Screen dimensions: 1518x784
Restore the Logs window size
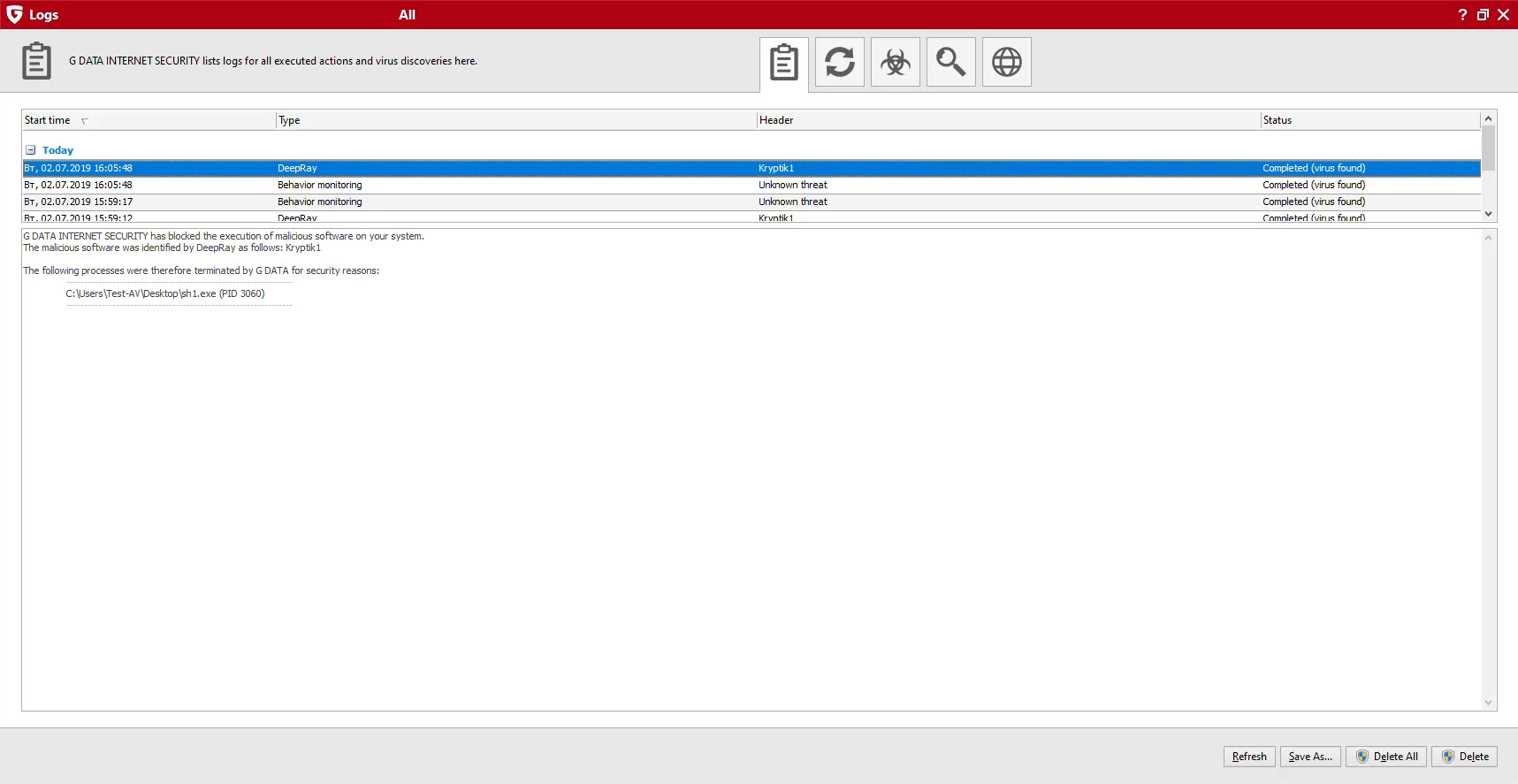tap(1483, 14)
